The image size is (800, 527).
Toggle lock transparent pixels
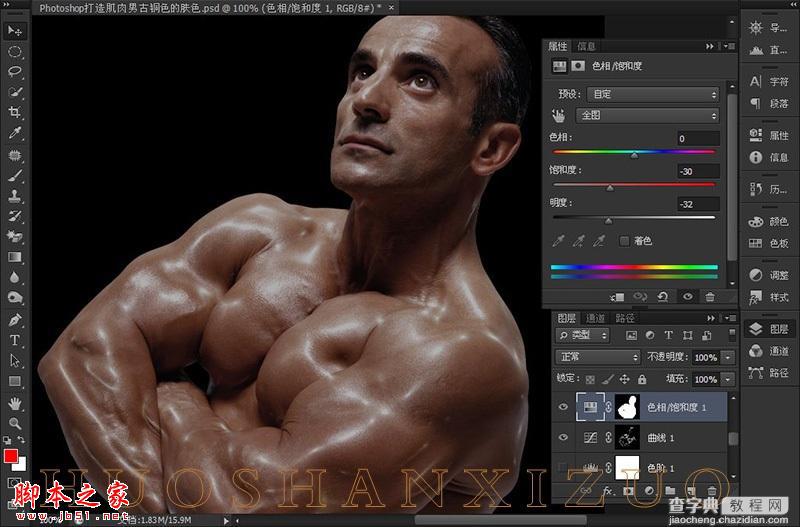click(x=590, y=379)
